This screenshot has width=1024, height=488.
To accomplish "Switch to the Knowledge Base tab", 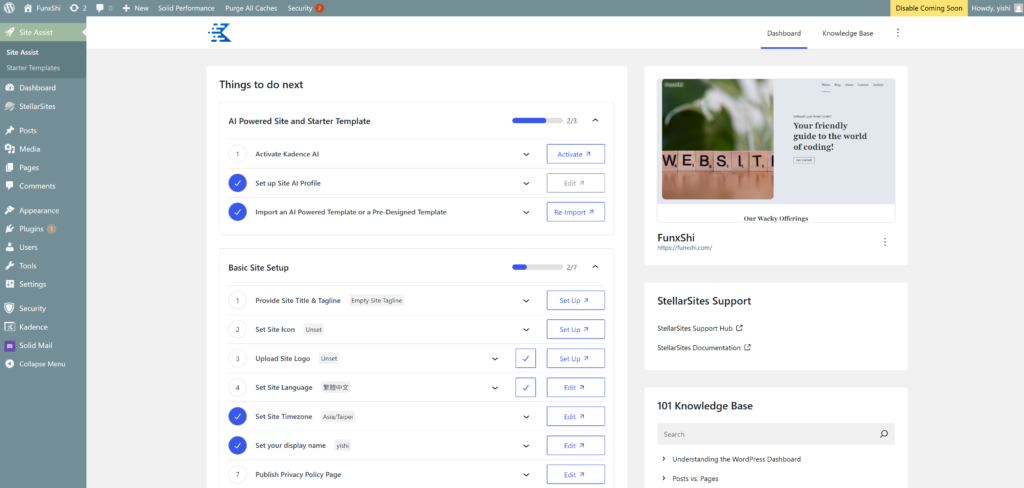I will [847, 33].
